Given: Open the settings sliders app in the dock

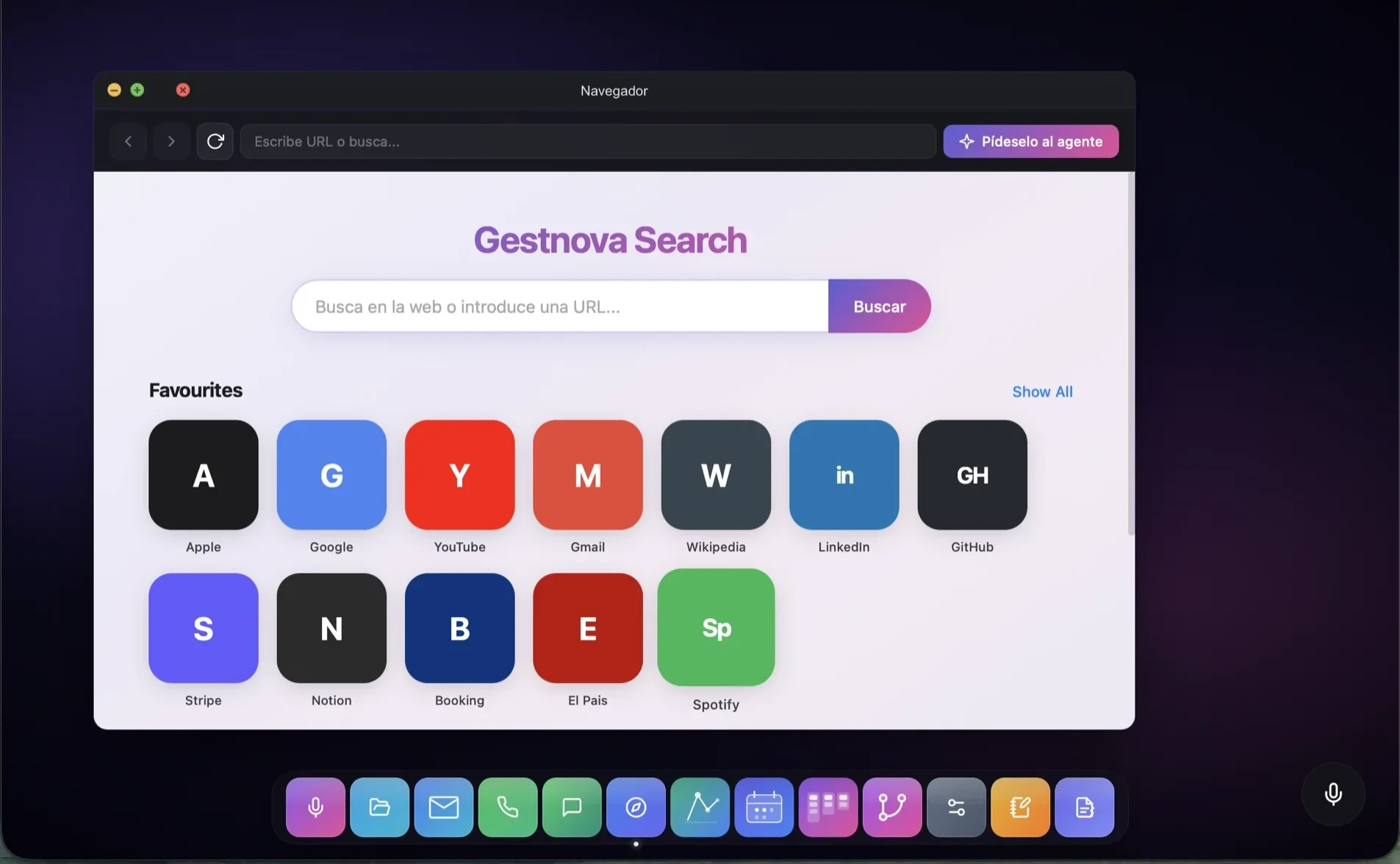Looking at the screenshot, I should pyautogui.click(x=956, y=807).
